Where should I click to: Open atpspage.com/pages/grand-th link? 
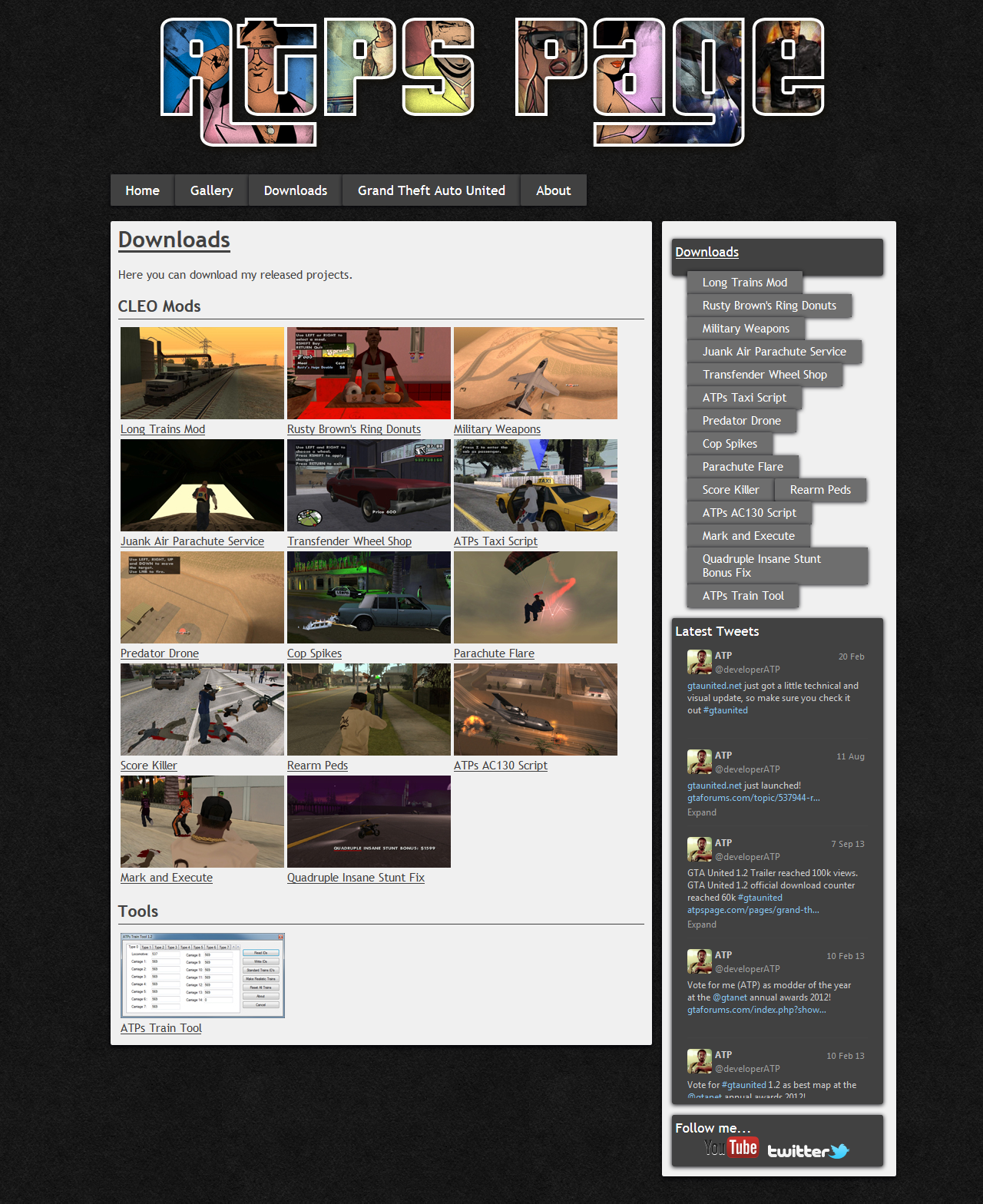(x=753, y=910)
